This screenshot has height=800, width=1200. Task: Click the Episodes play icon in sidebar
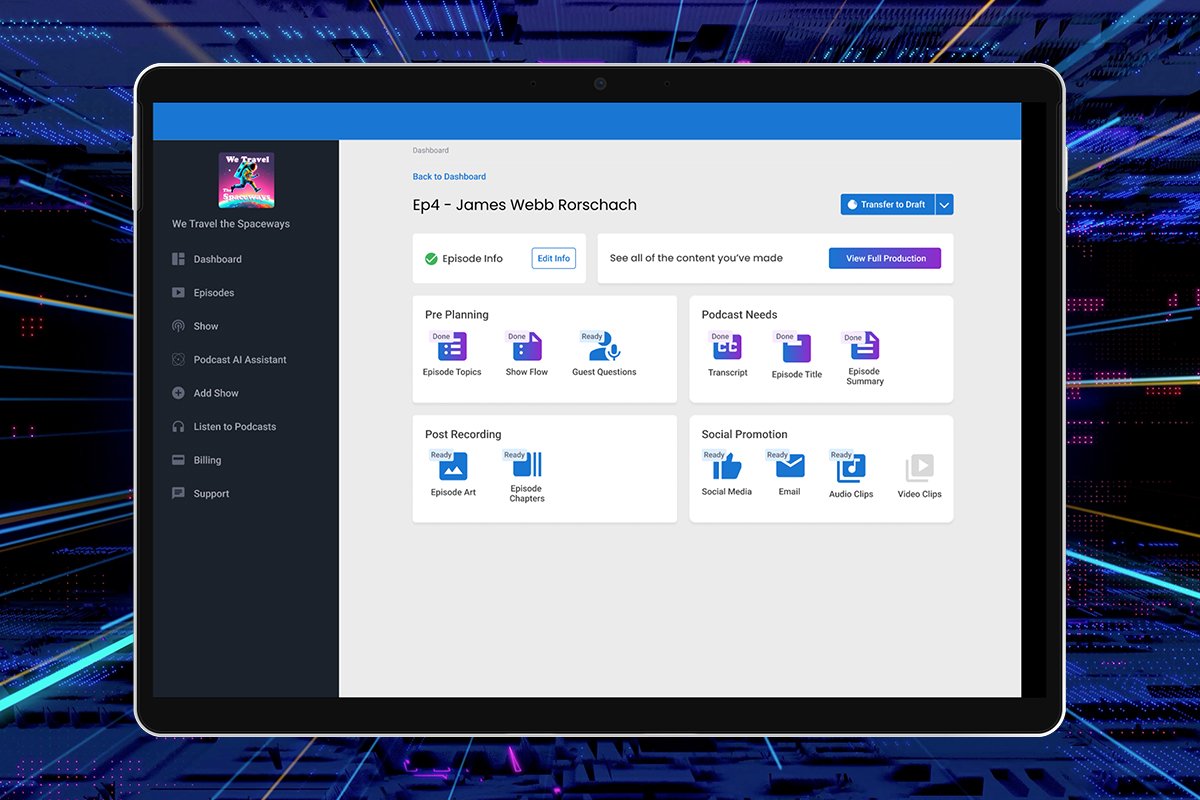pyautogui.click(x=178, y=293)
